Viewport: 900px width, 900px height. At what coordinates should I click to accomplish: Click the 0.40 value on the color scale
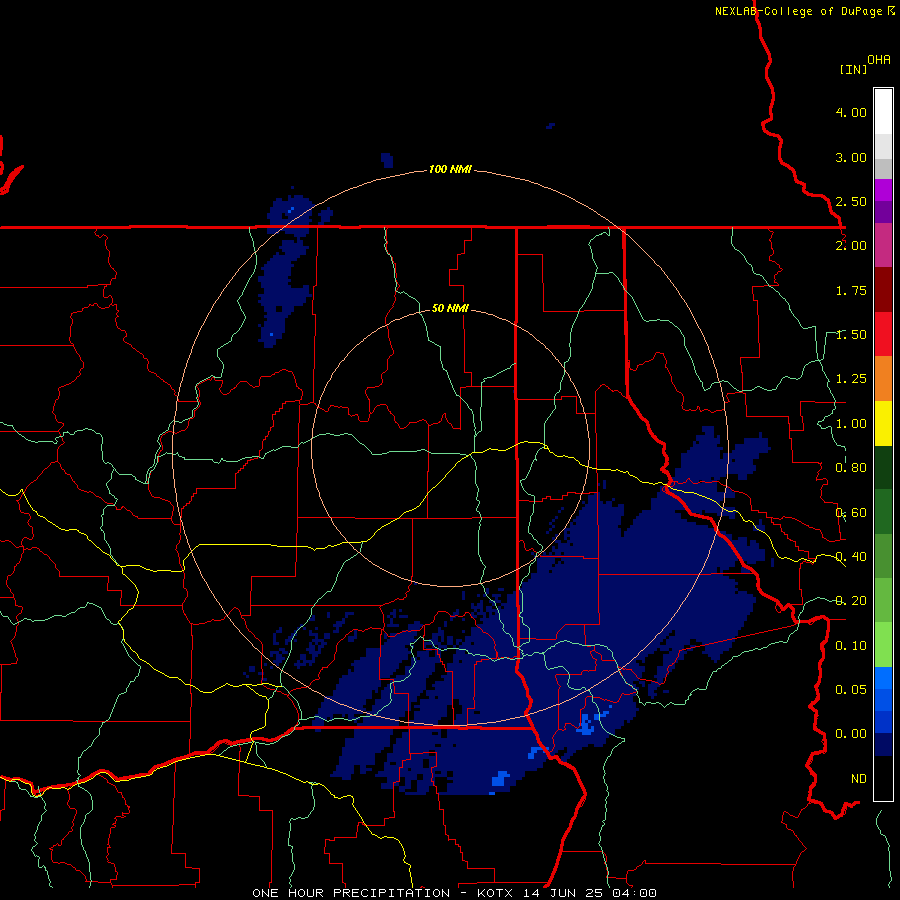pos(851,557)
